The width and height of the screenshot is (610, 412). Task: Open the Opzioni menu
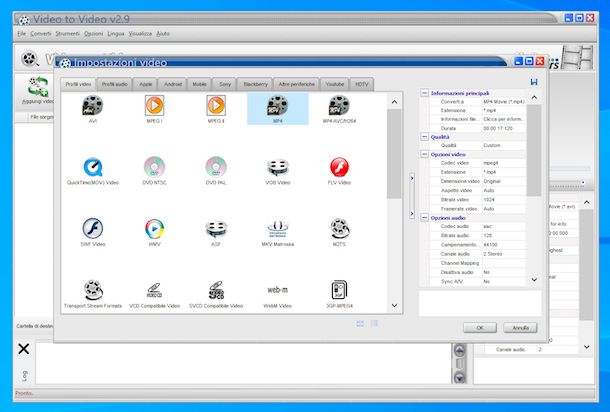click(x=94, y=34)
